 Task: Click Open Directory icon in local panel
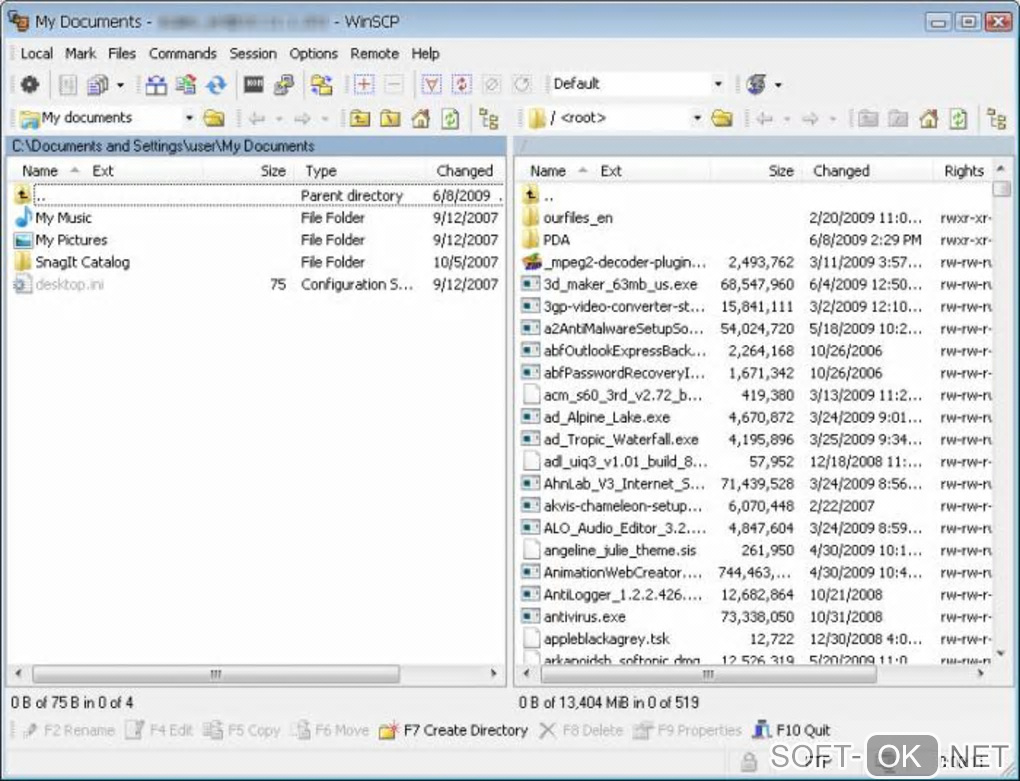point(214,118)
